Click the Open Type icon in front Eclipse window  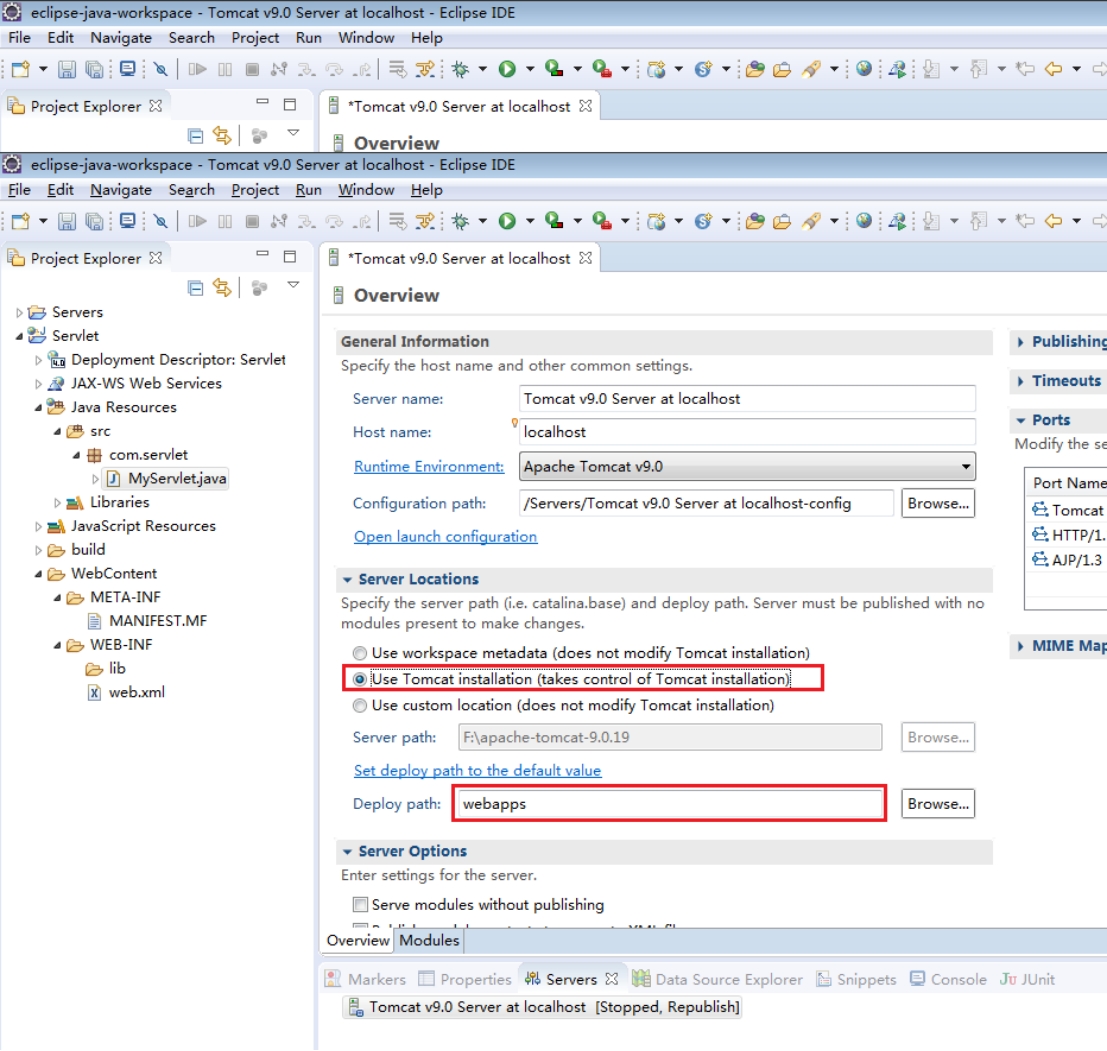[755, 222]
